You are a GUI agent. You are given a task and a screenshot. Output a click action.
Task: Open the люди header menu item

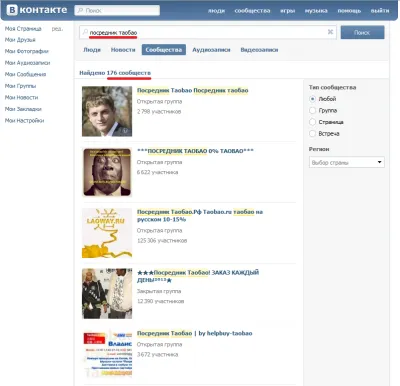pyautogui.click(x=216, y=11)
